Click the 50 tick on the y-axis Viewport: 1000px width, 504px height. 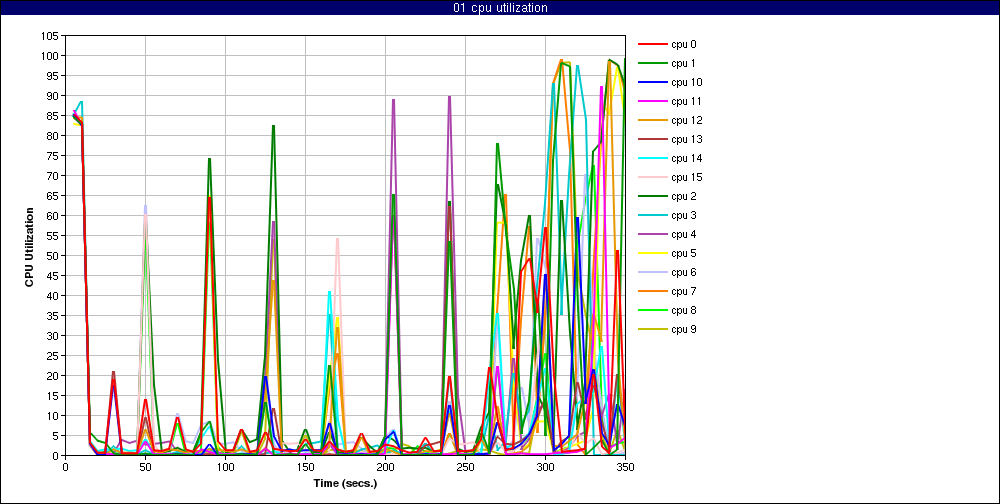[x=54, y=256]
